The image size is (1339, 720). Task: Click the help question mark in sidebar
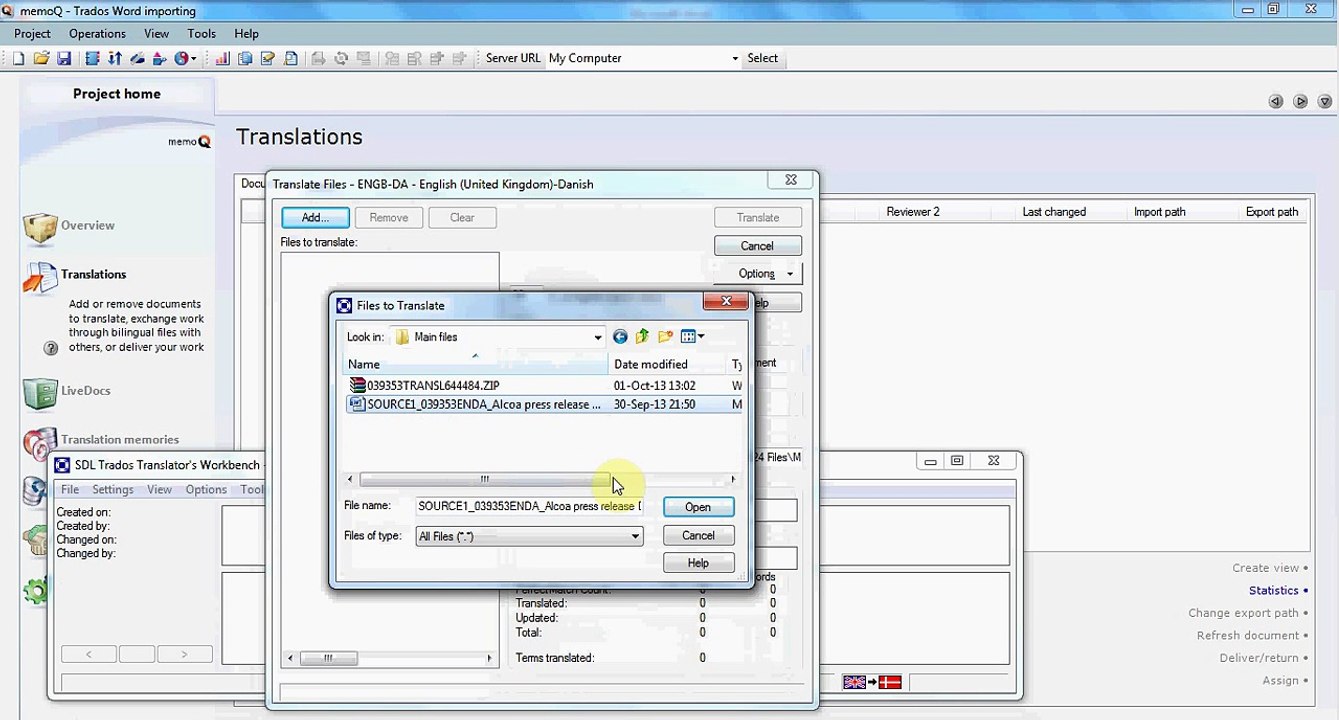(51, 348)
